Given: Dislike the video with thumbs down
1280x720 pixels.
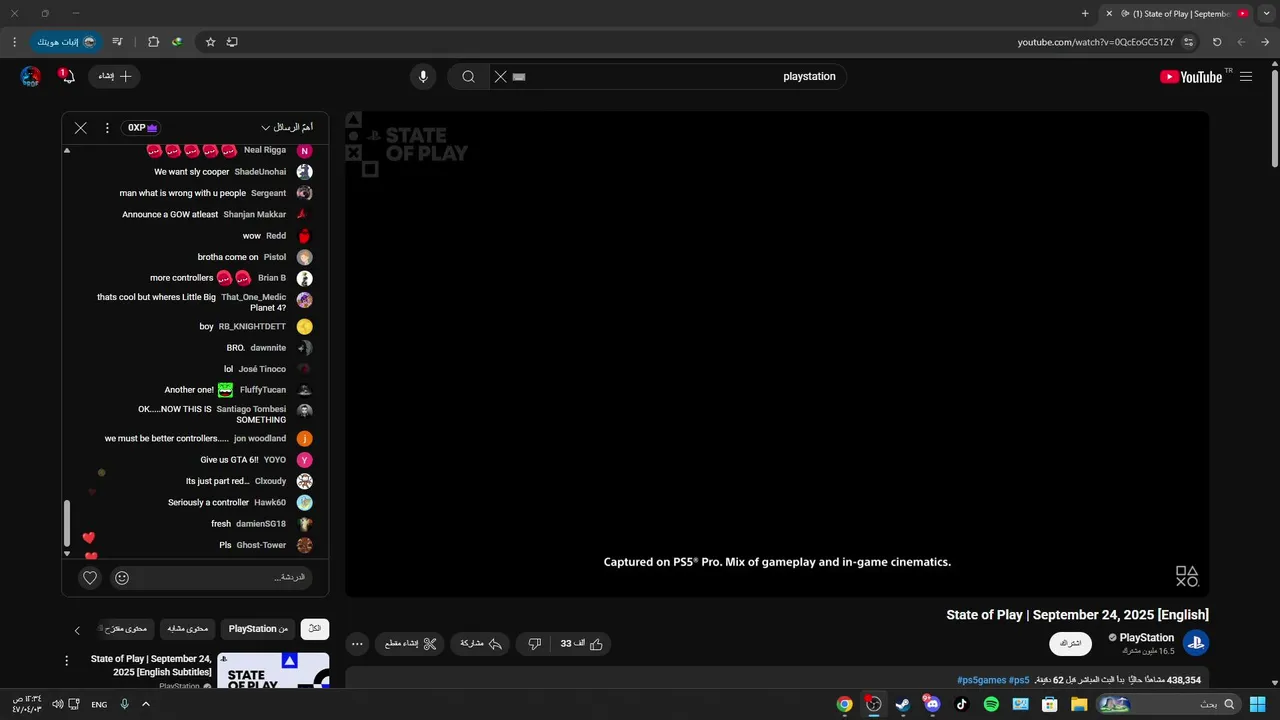Looking at the screenshot, I should coord(534,644).
